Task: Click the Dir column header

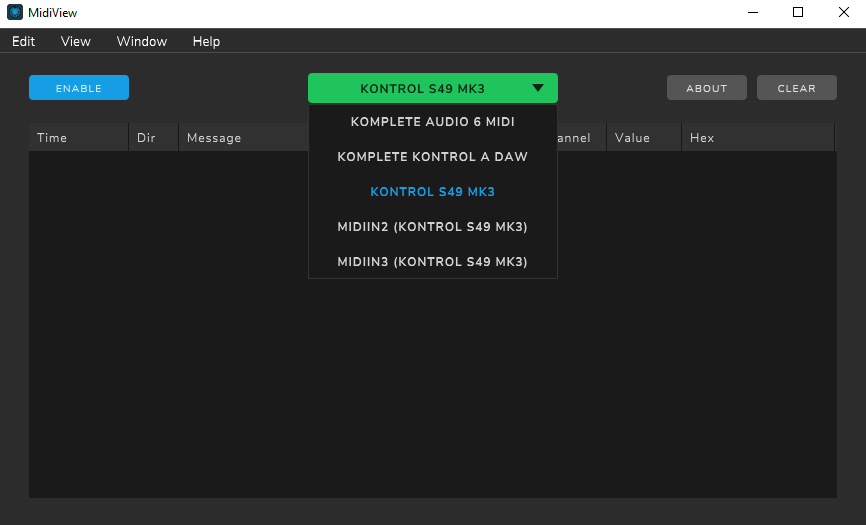Action: coord(154,137)
